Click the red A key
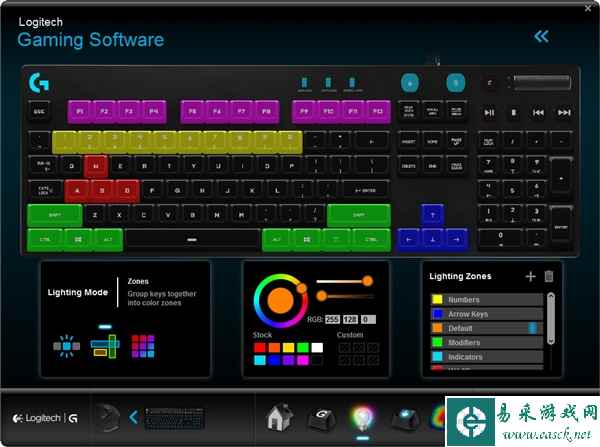 pyautogui.click(x=77, y=191)
